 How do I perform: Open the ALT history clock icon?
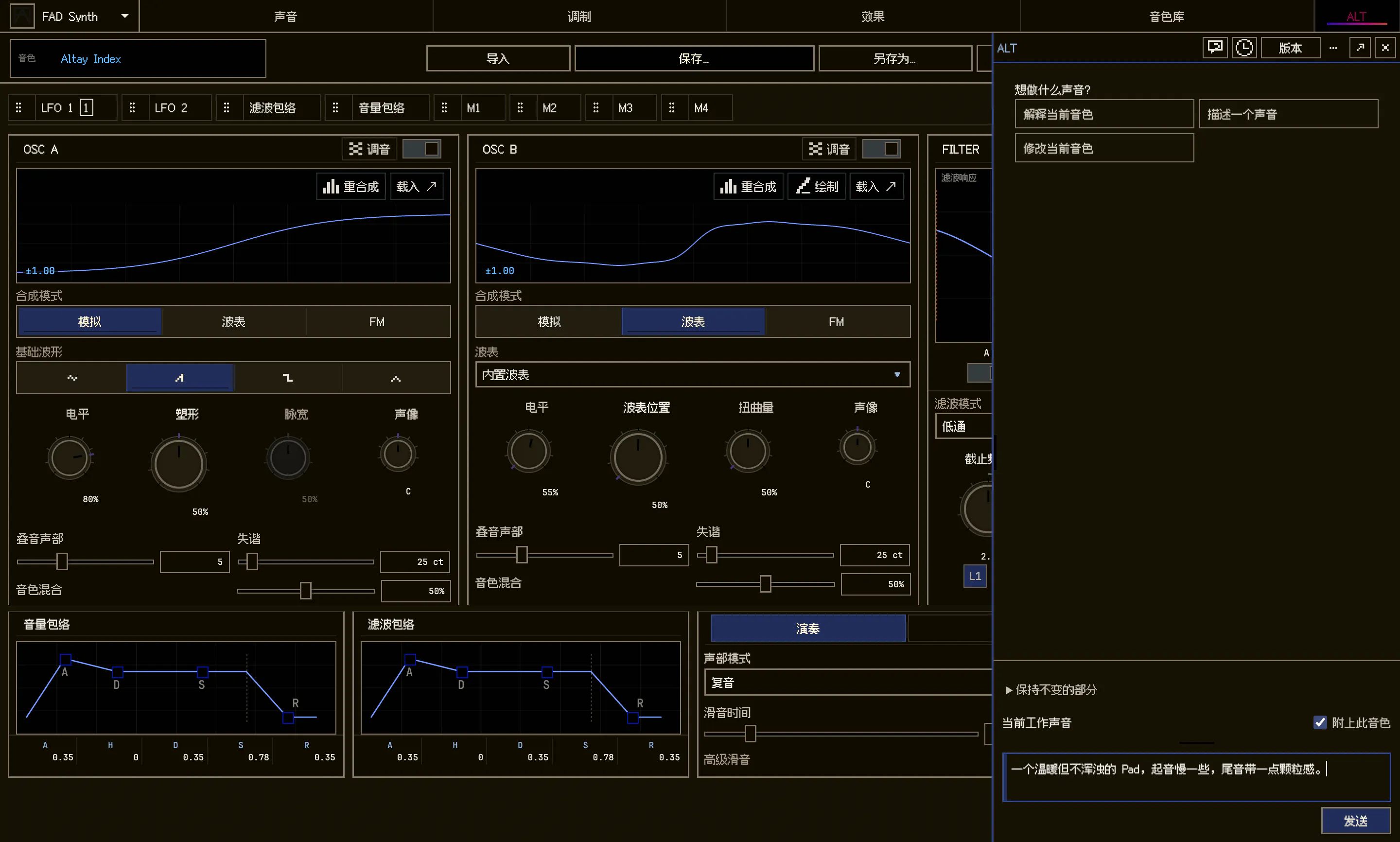coord(1244,48)
